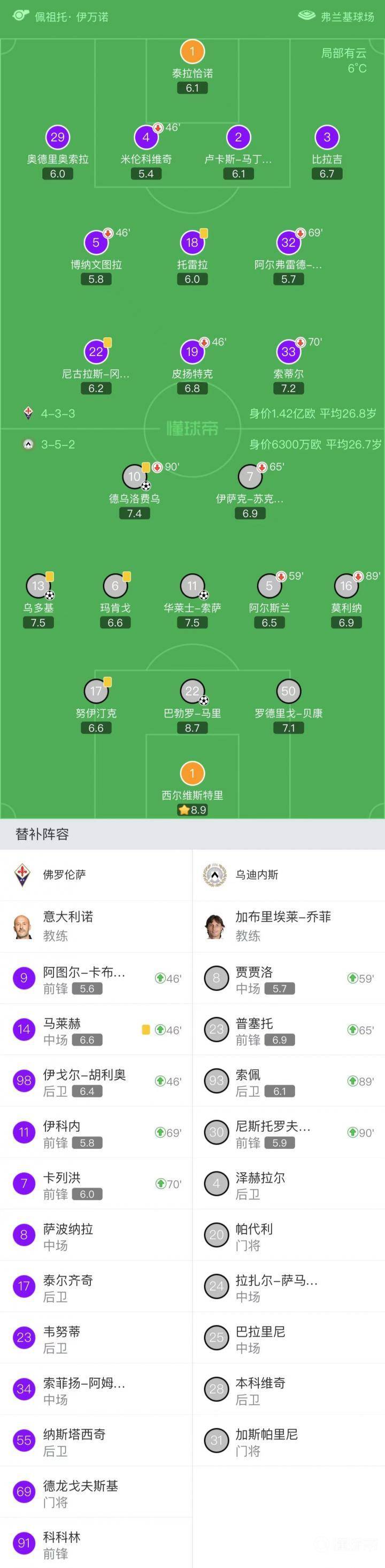Tap 比拉吉 number 3 player badge
Screen dimensions: 385x1568
327,138
